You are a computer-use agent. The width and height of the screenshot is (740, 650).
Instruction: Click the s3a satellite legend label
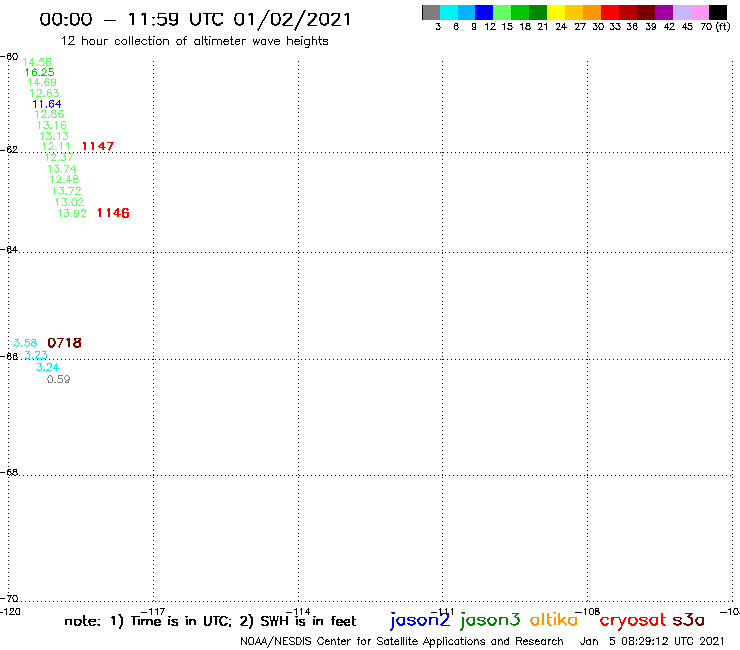point(688,620)
